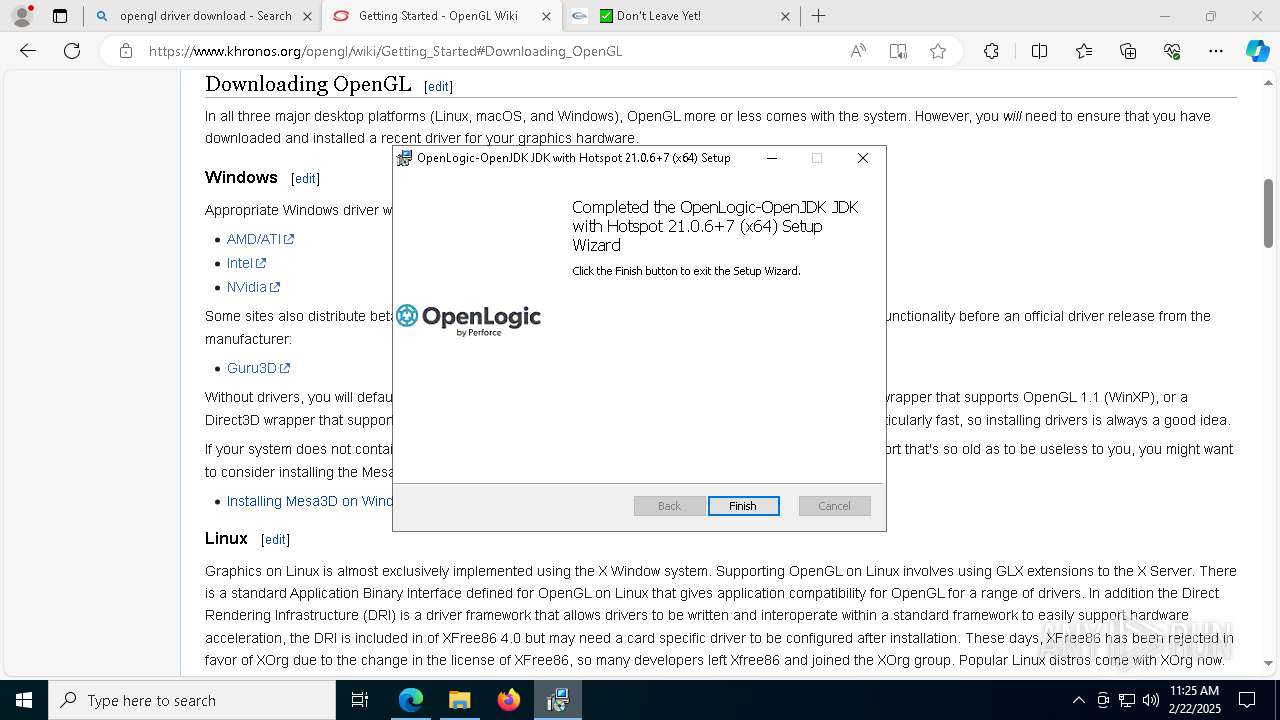Open the Collections icon
1280x720 pixels.
coord(1128,51)
